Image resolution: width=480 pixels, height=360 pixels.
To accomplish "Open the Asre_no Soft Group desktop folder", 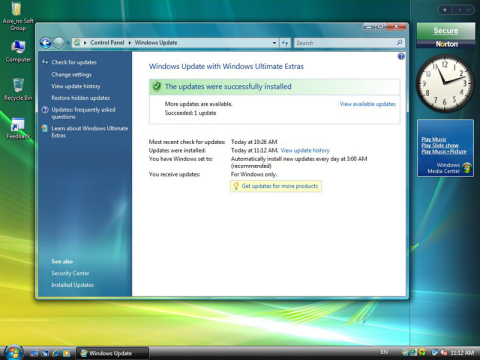I will [x=17, y=15].
